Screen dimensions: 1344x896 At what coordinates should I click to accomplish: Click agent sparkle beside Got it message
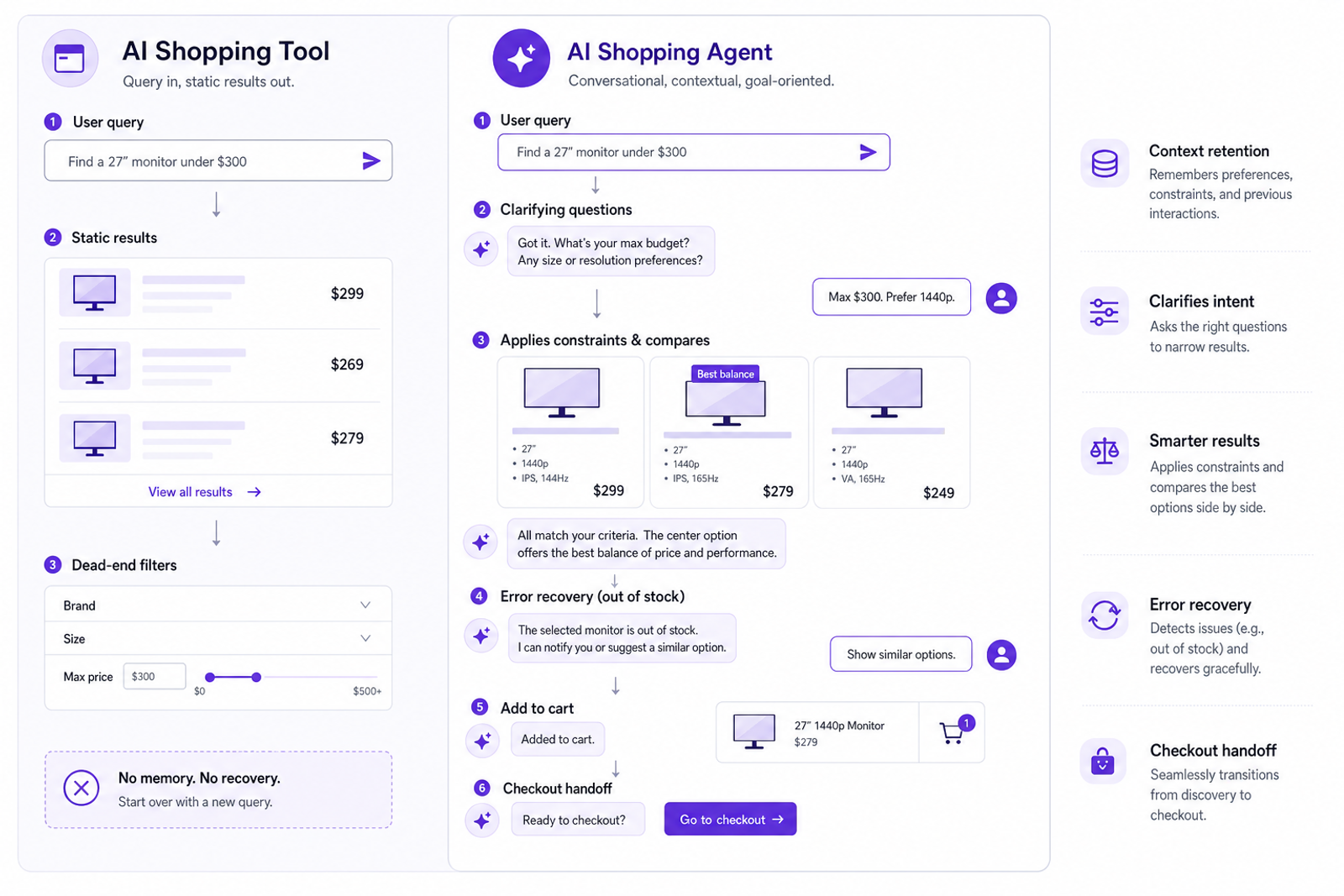coord(481,249)
